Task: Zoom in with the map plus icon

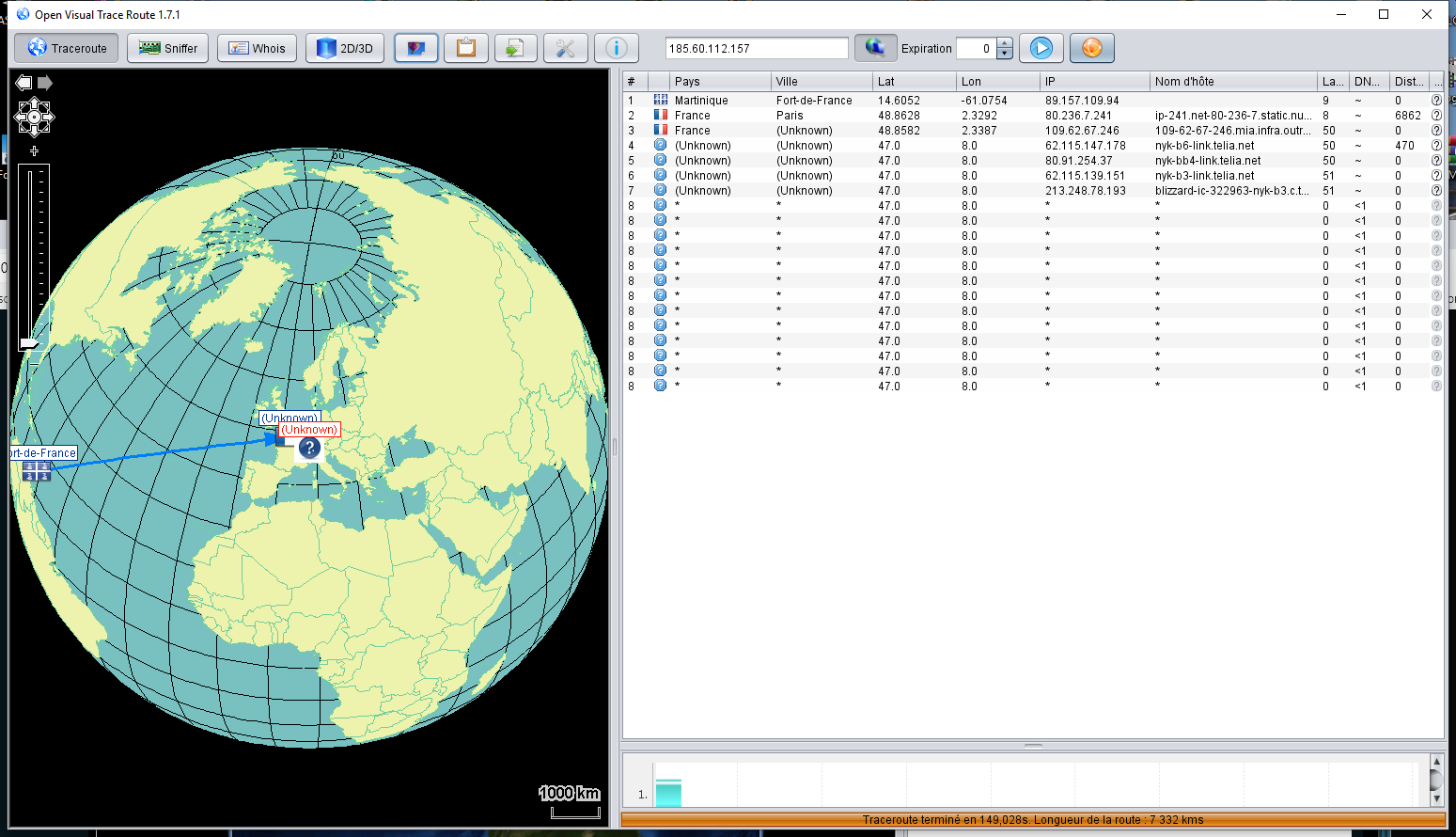Action: [34, 150]
